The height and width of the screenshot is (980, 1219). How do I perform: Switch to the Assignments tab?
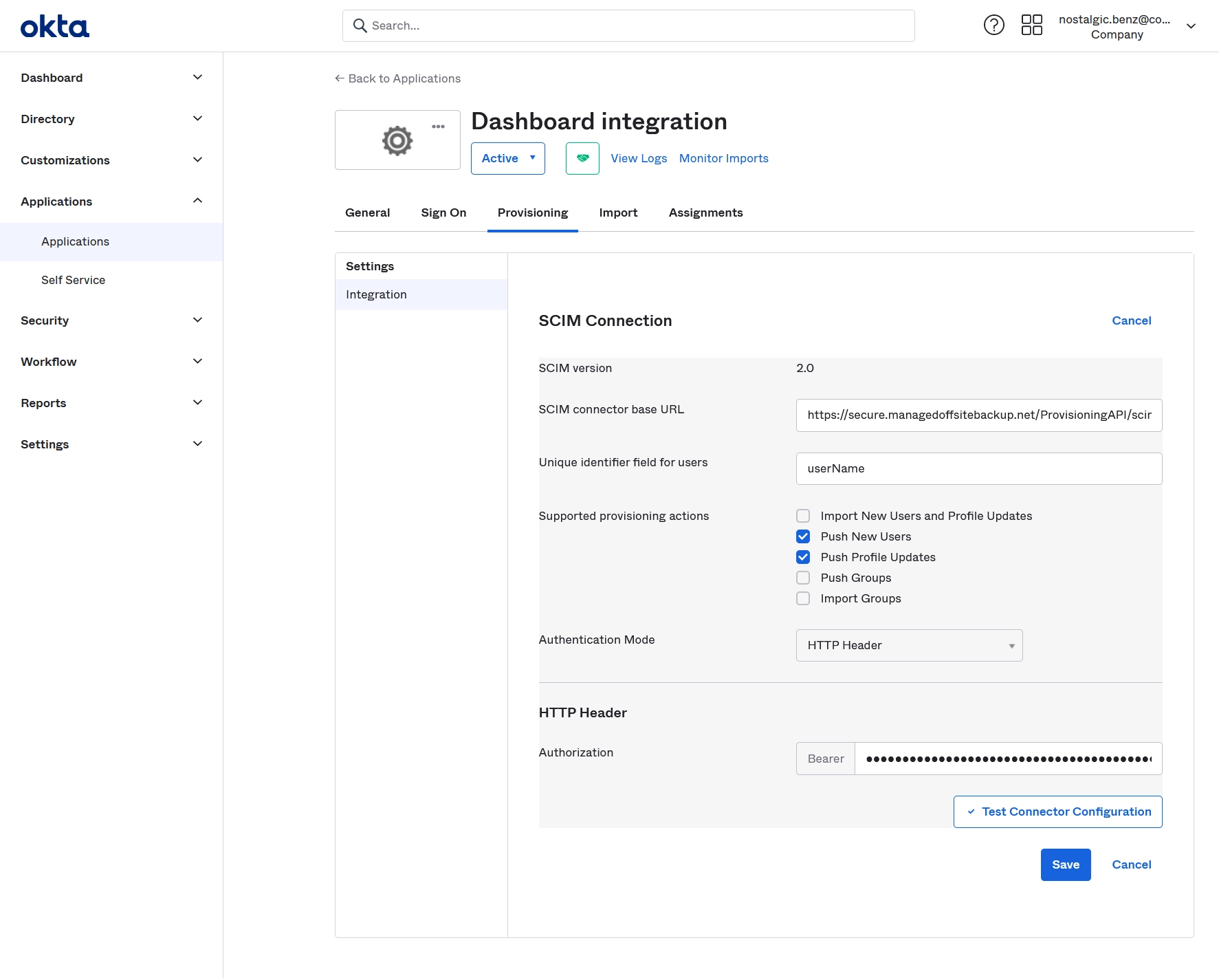(705, 213)
